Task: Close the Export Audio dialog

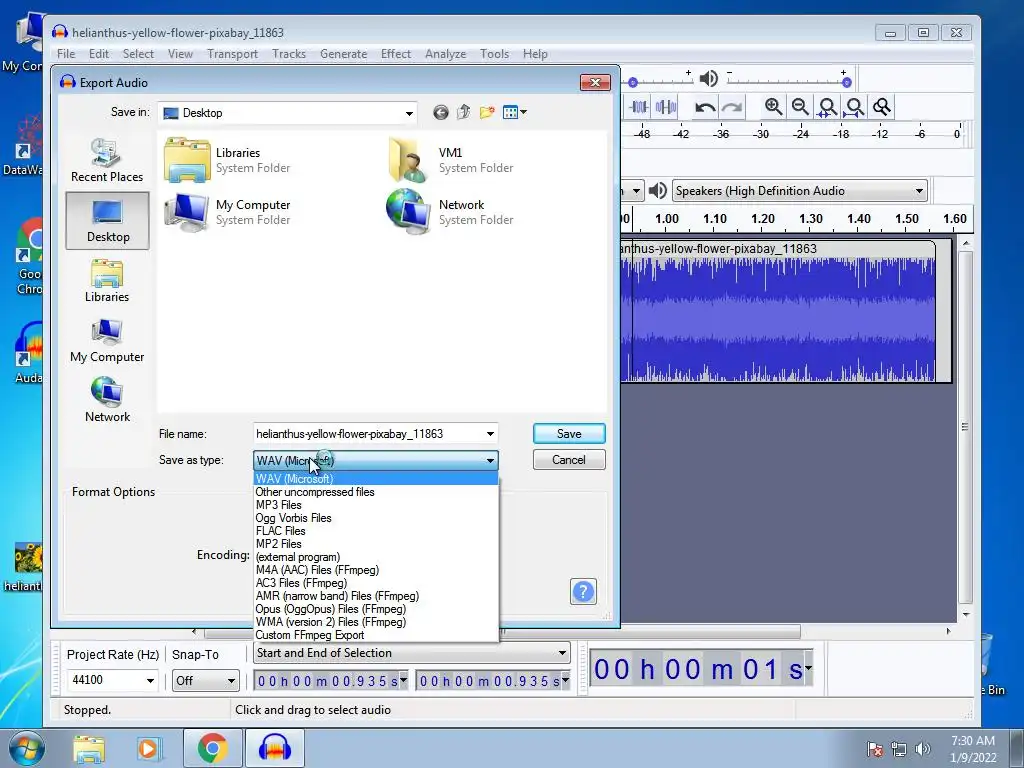Action: click(595, 82)
